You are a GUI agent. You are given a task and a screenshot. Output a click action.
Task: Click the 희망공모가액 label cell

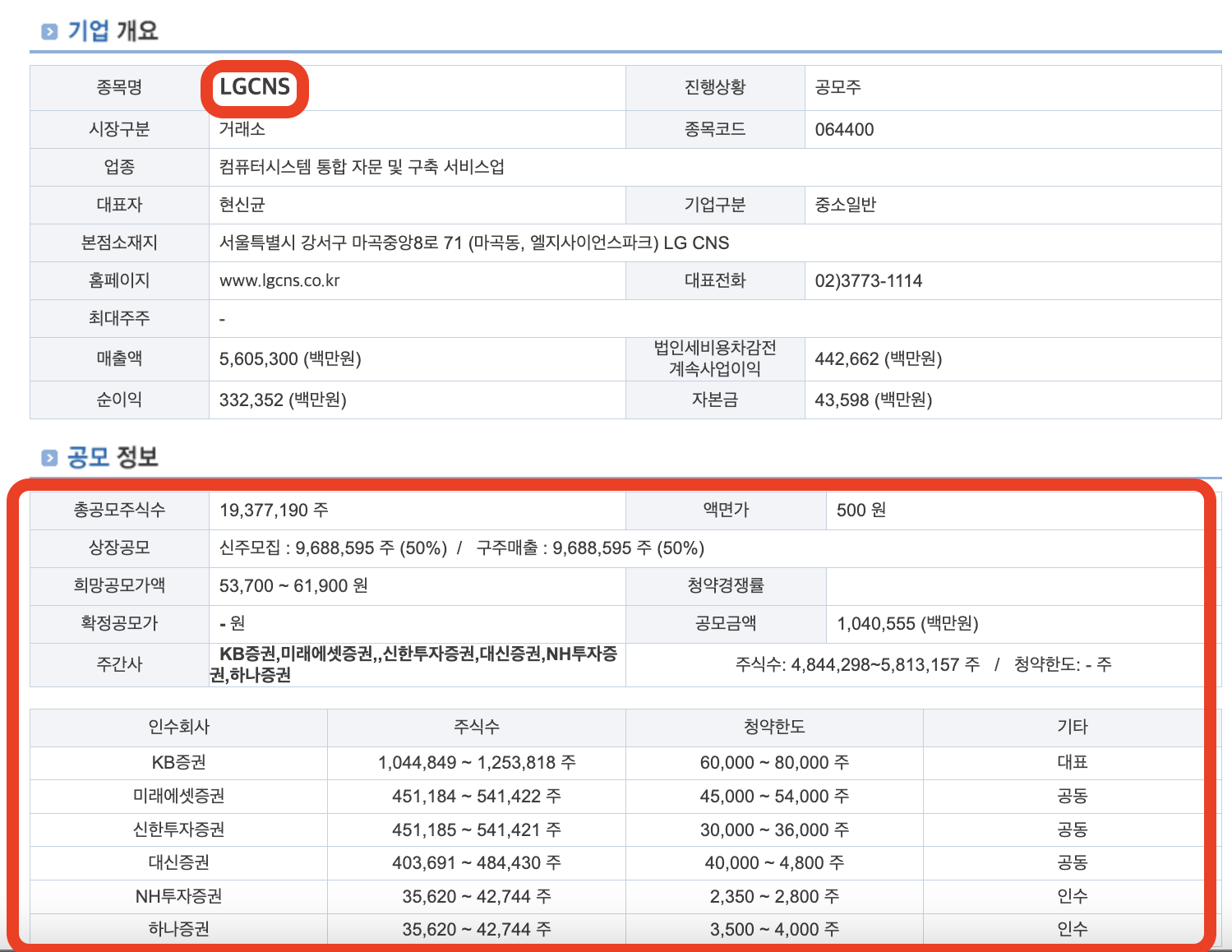pyautogui.click(x=120, y=585)
